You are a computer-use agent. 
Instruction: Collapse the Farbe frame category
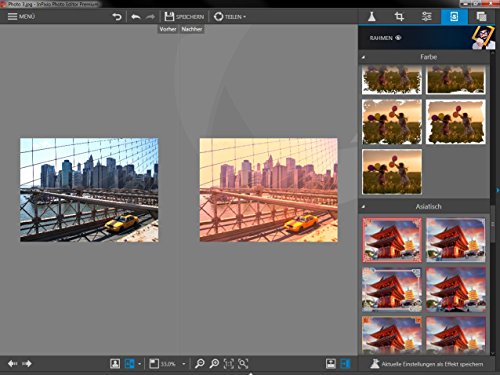click(x=364, y=57)
